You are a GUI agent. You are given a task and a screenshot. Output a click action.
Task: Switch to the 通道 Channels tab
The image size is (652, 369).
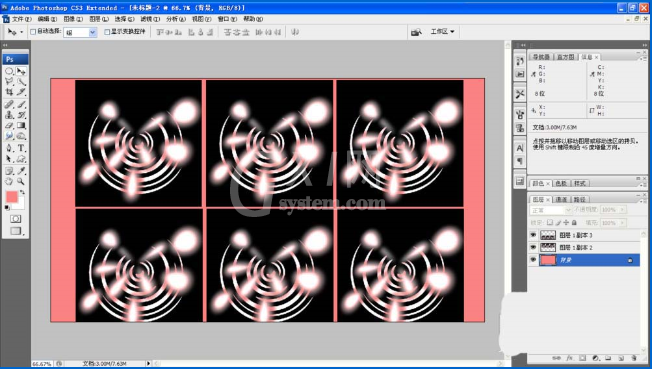561,200
